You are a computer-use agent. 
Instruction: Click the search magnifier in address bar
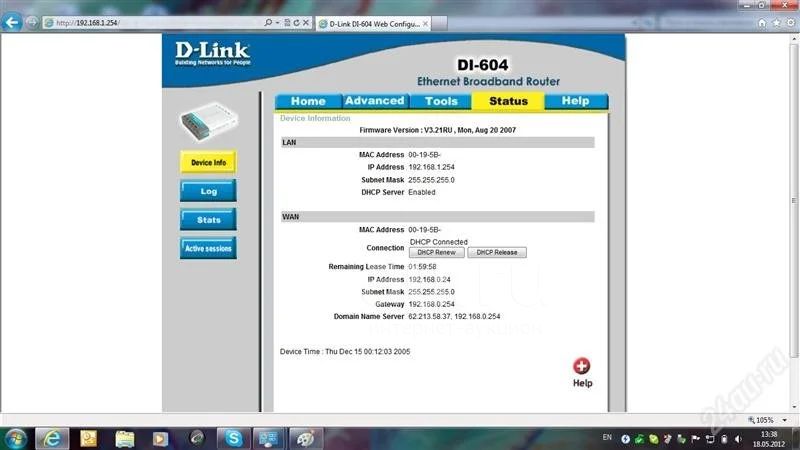pos(268,22)
